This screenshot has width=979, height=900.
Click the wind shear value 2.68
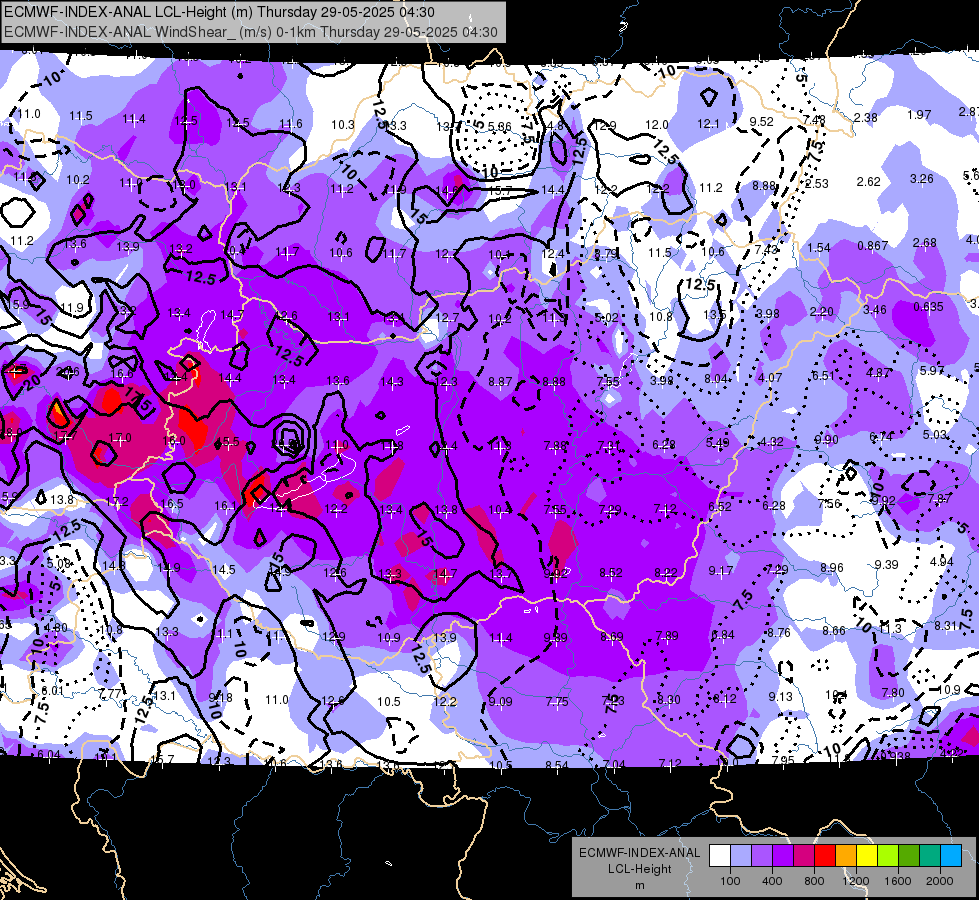pos(924,242)
